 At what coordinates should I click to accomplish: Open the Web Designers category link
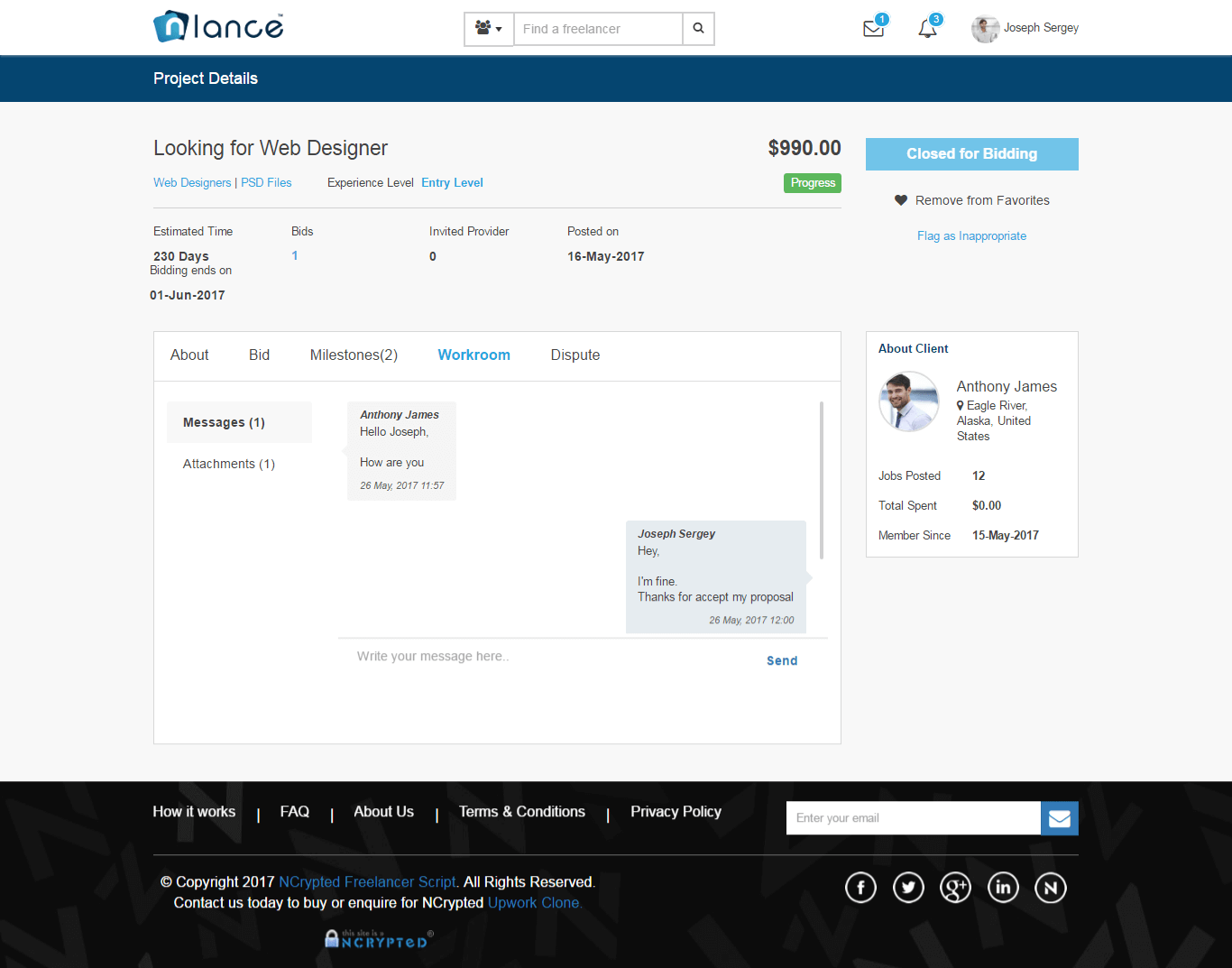pos(192,182)
